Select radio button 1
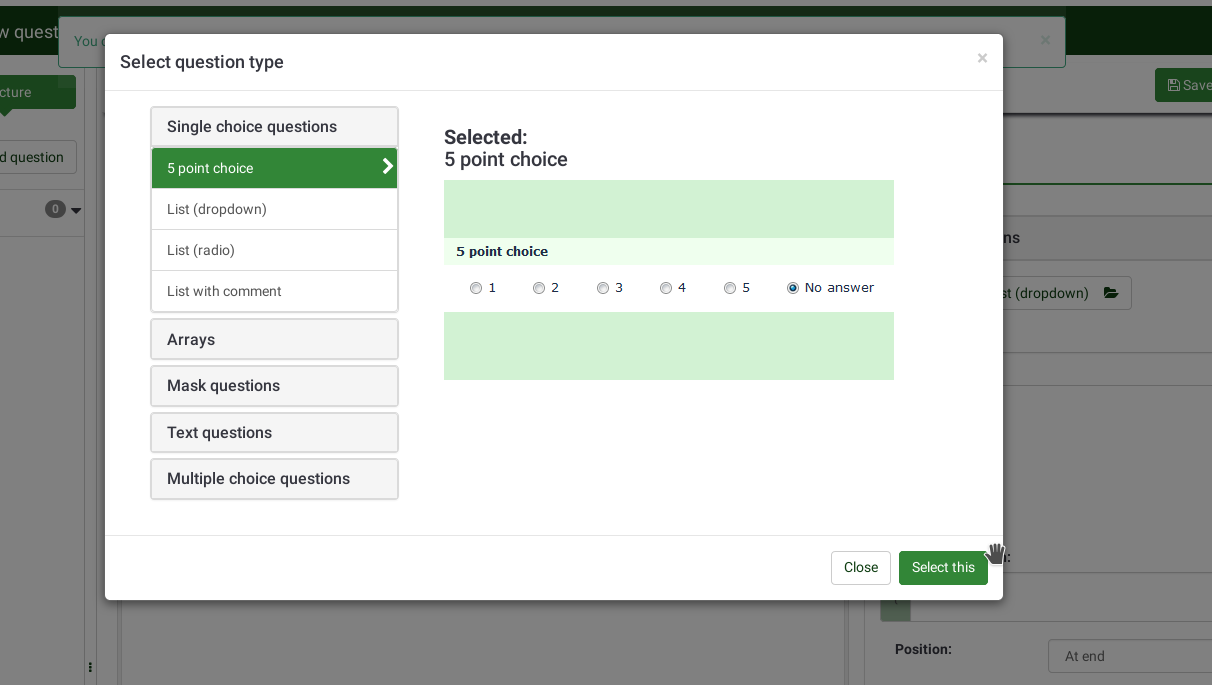1212x685 pixels. tap(476, 288)
